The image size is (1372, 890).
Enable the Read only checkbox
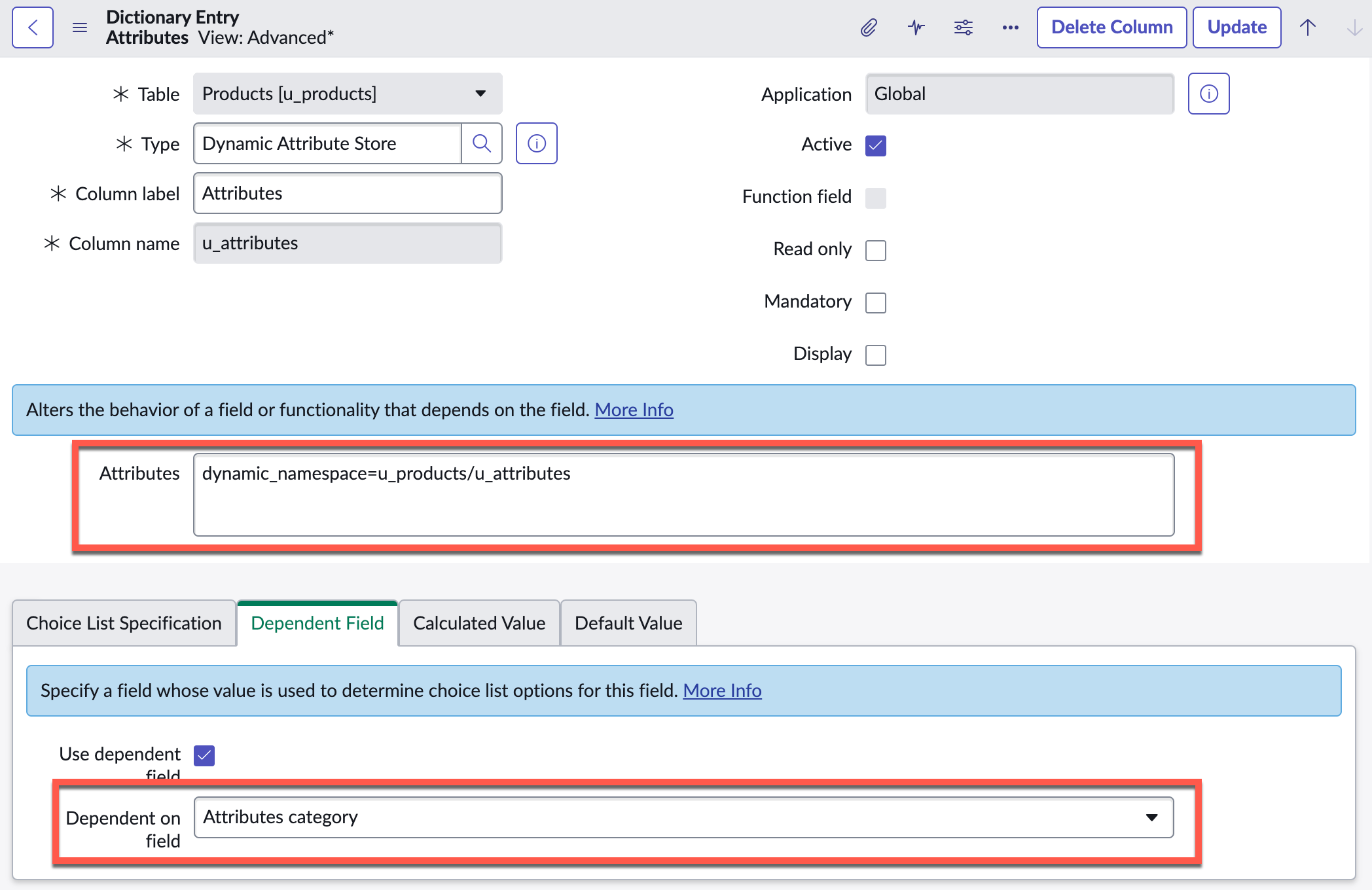(876, 250)
